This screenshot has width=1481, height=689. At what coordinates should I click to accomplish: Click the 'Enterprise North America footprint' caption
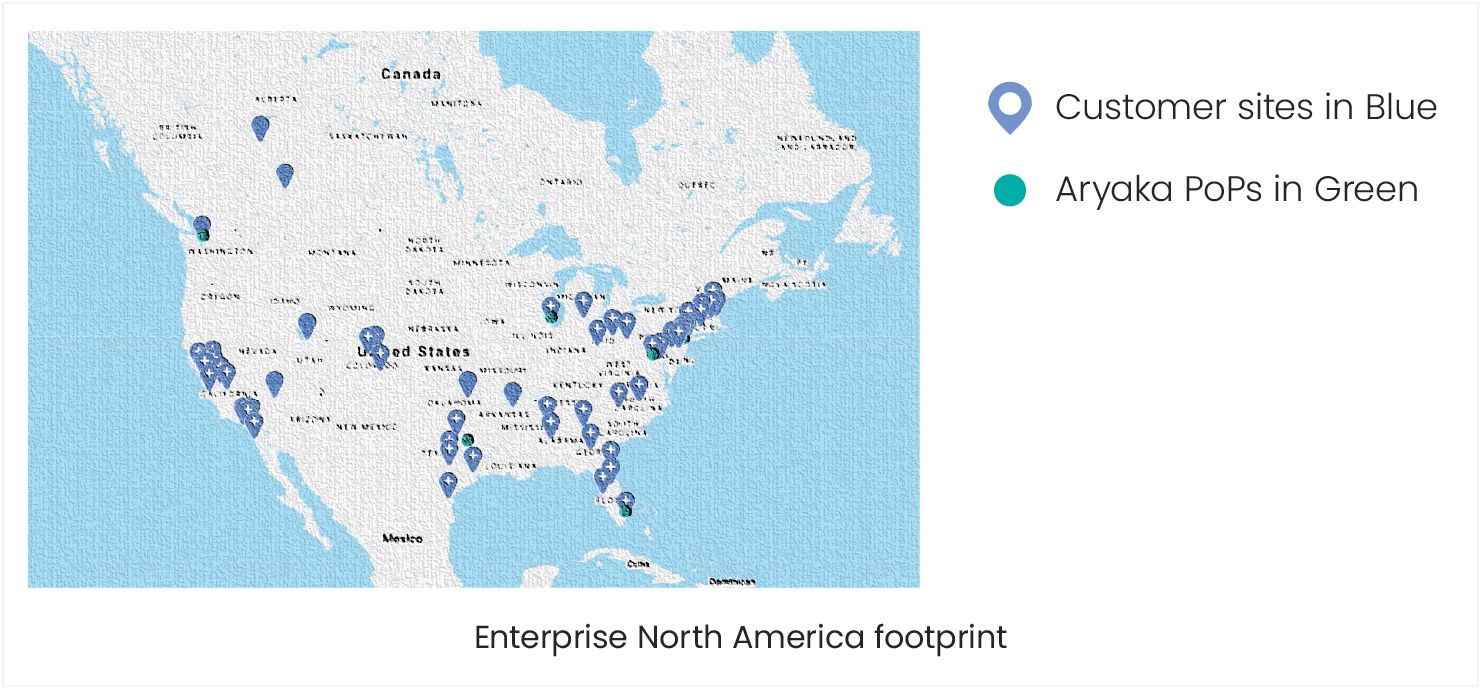tap(740, 637)
